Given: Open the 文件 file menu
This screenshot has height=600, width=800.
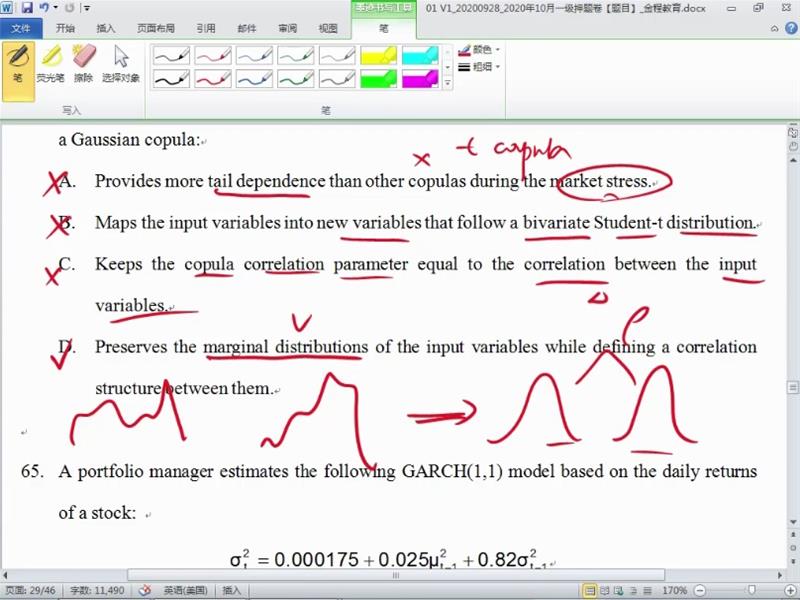Looking at the screenshot, I should tap(21, 29).
